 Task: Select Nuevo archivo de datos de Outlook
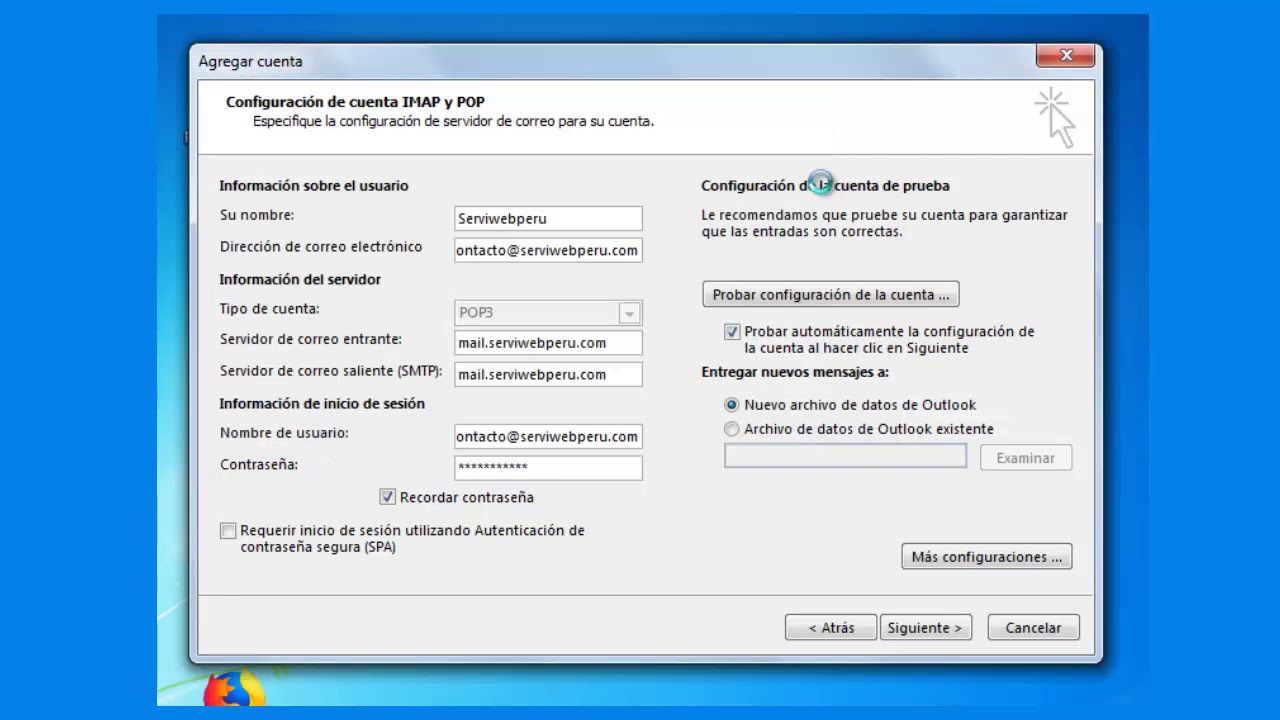click(732, 405)
